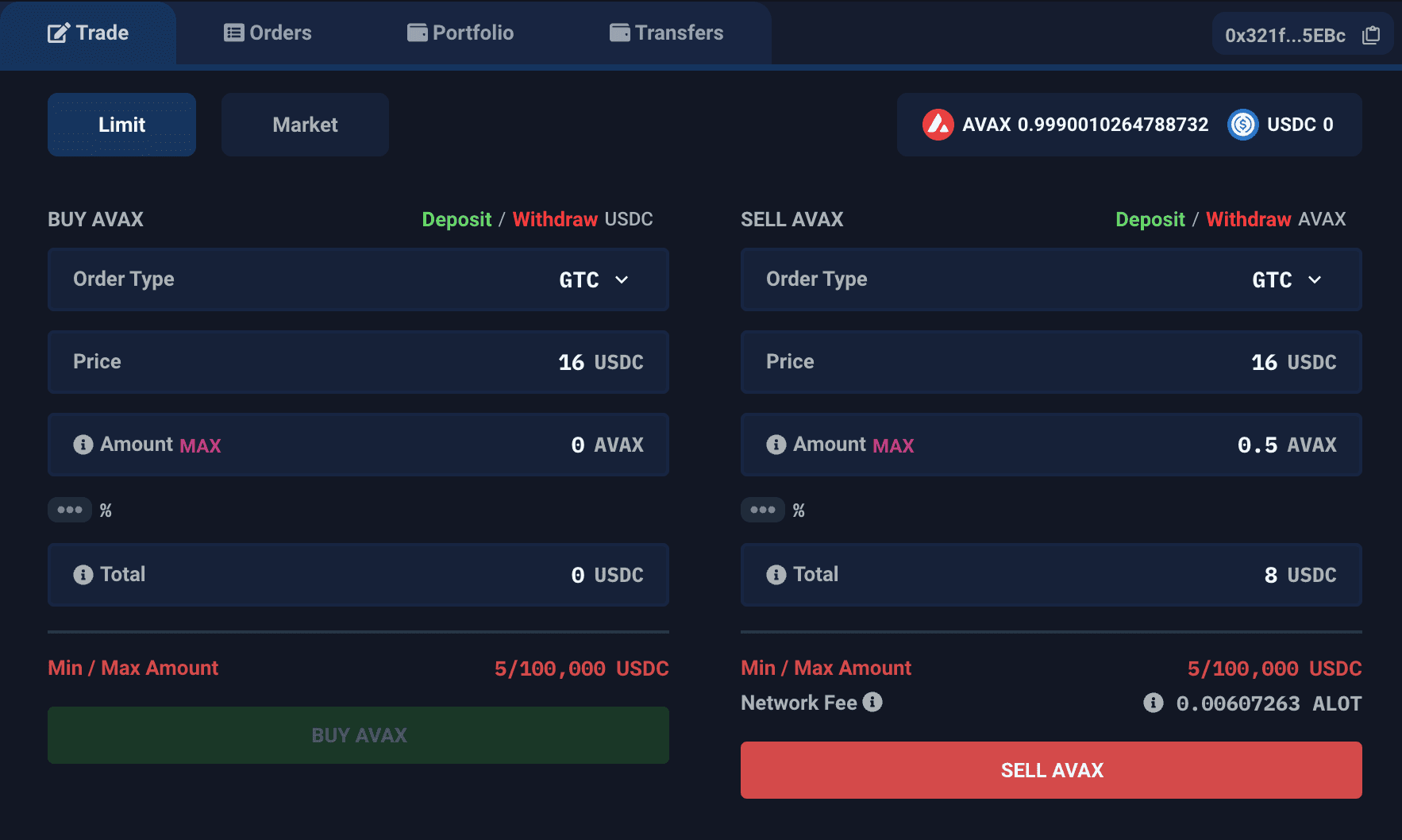Click chevron of Sell Order Type dropdown
The image size is (1402, 840).
tap(1315, 279)
